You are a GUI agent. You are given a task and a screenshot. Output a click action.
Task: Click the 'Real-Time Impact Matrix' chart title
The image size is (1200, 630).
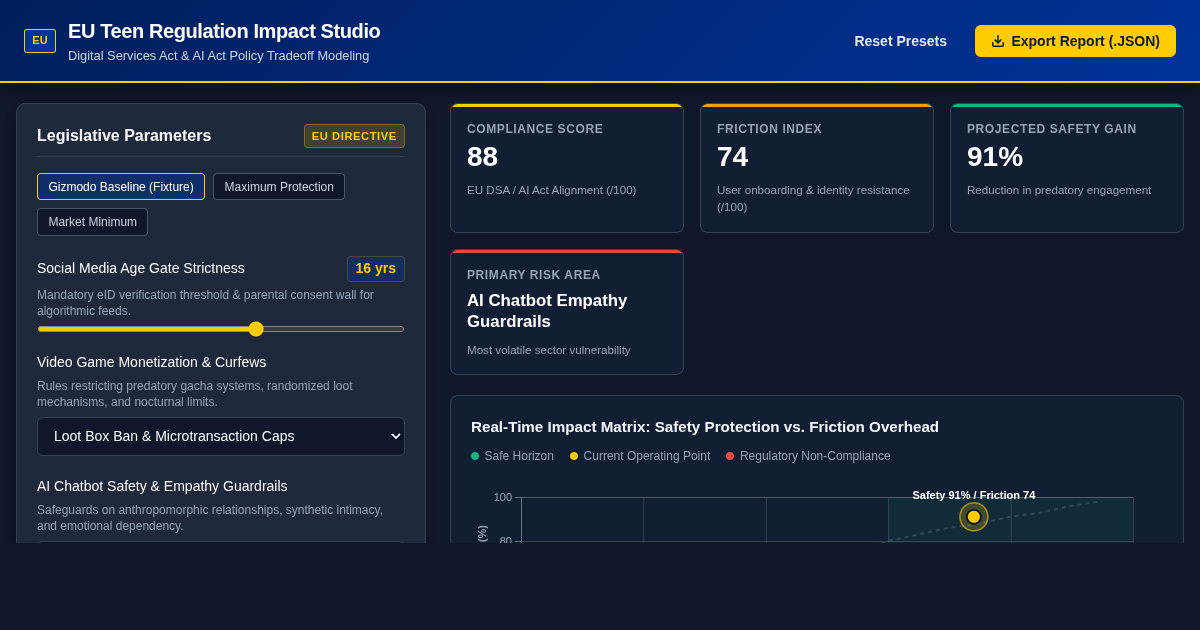point(705,427)
